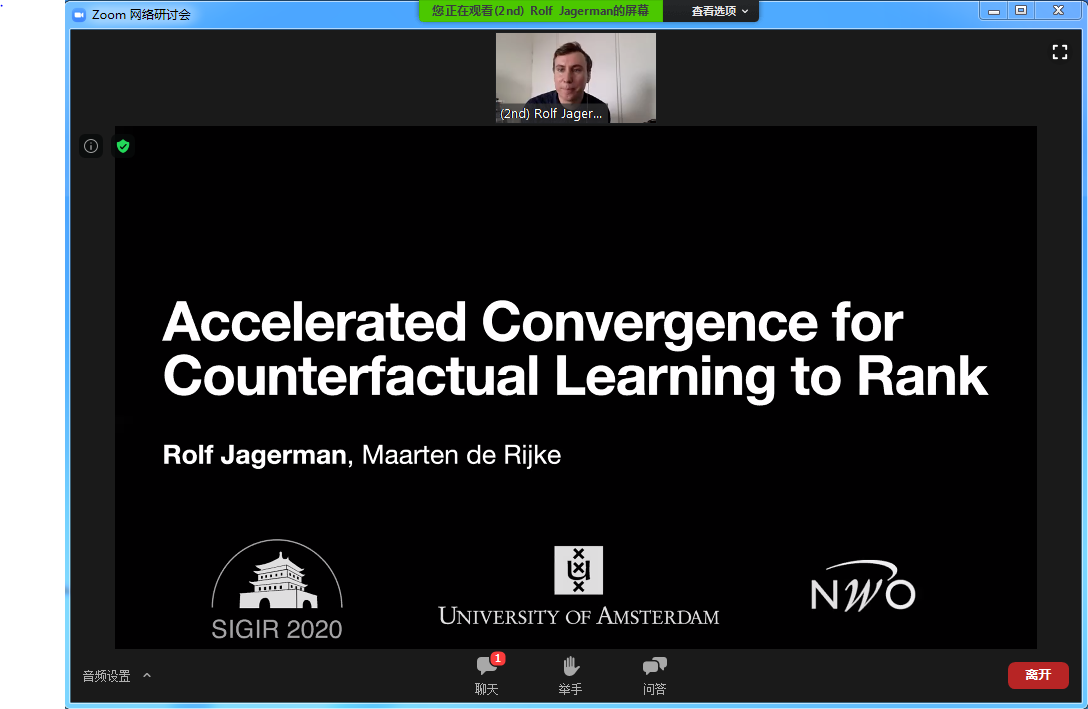Click the slide title 'Accelerated Convergence'
The width and height of the screenshot is (1088, 709).
pyautogui.click(x=532, y=322)
